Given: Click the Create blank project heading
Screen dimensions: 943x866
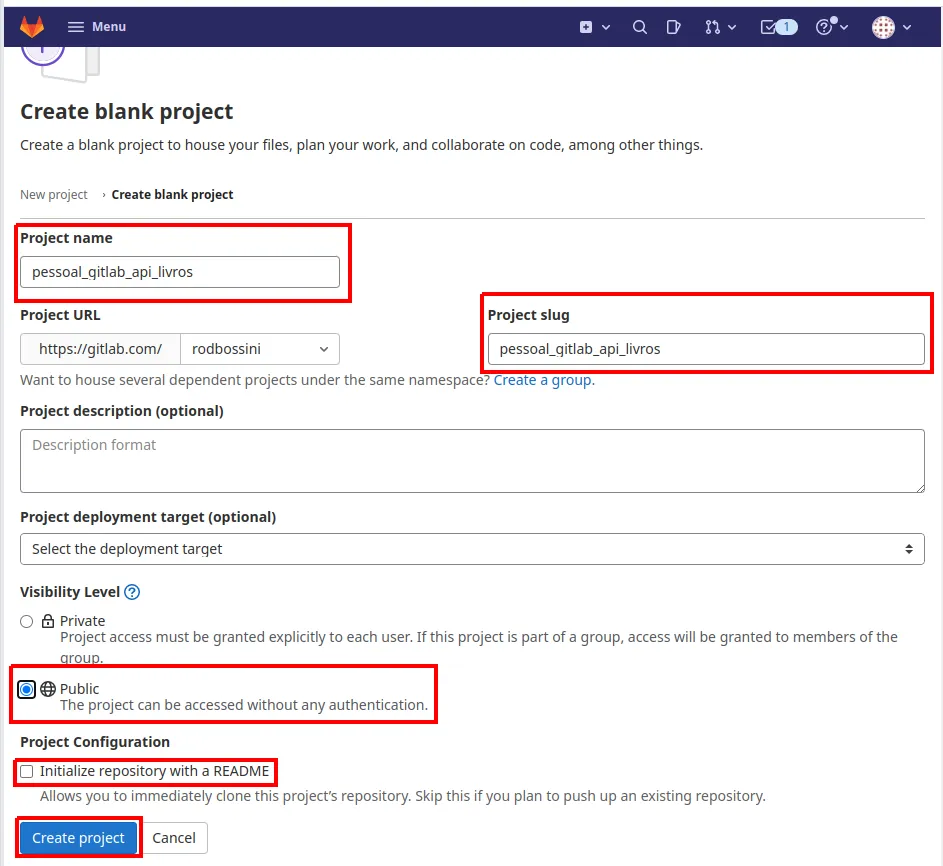Looking at the screenshot, I should click(x=126, y=112).
